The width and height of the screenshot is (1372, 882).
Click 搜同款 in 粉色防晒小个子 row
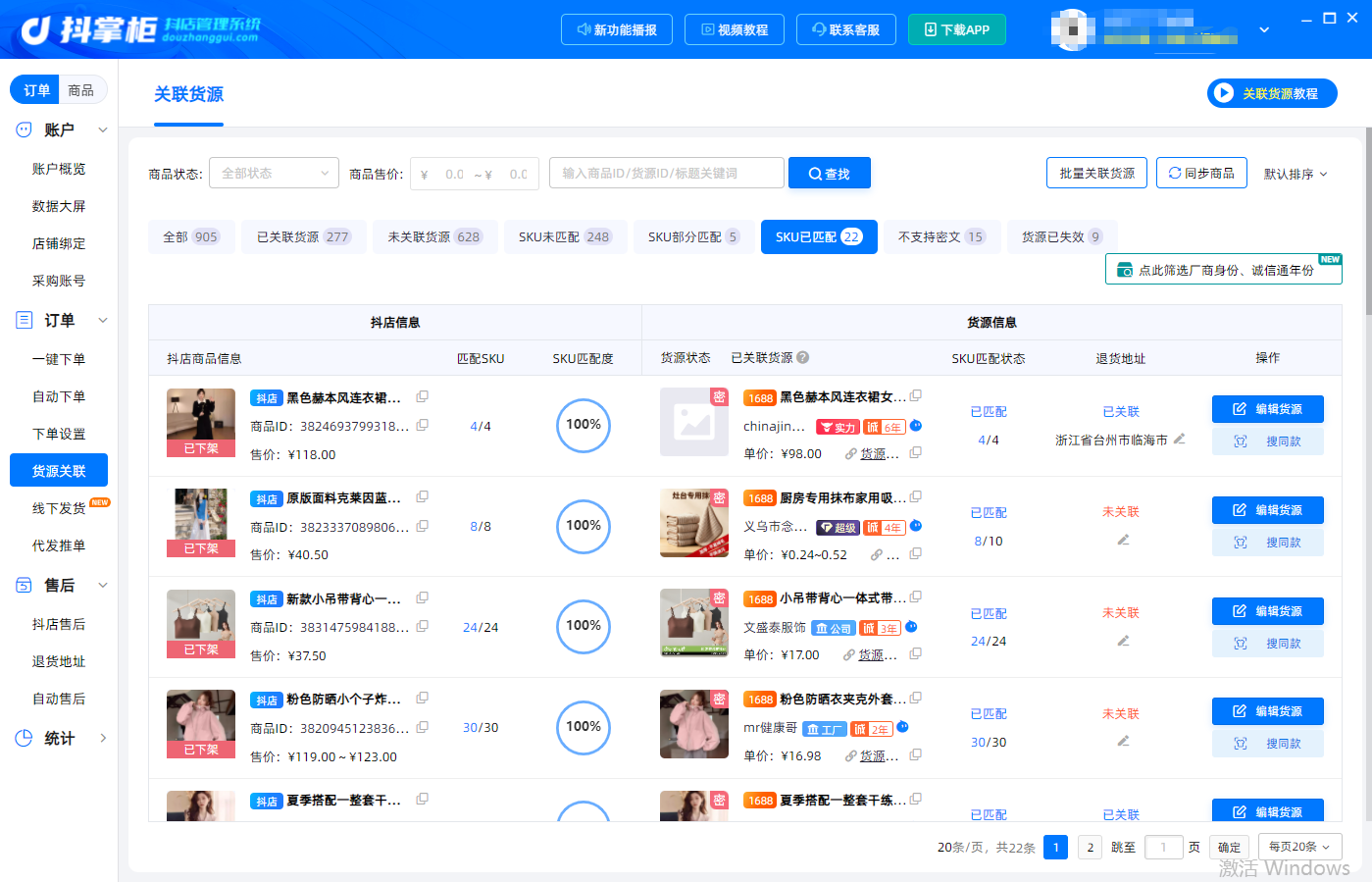1268,744
